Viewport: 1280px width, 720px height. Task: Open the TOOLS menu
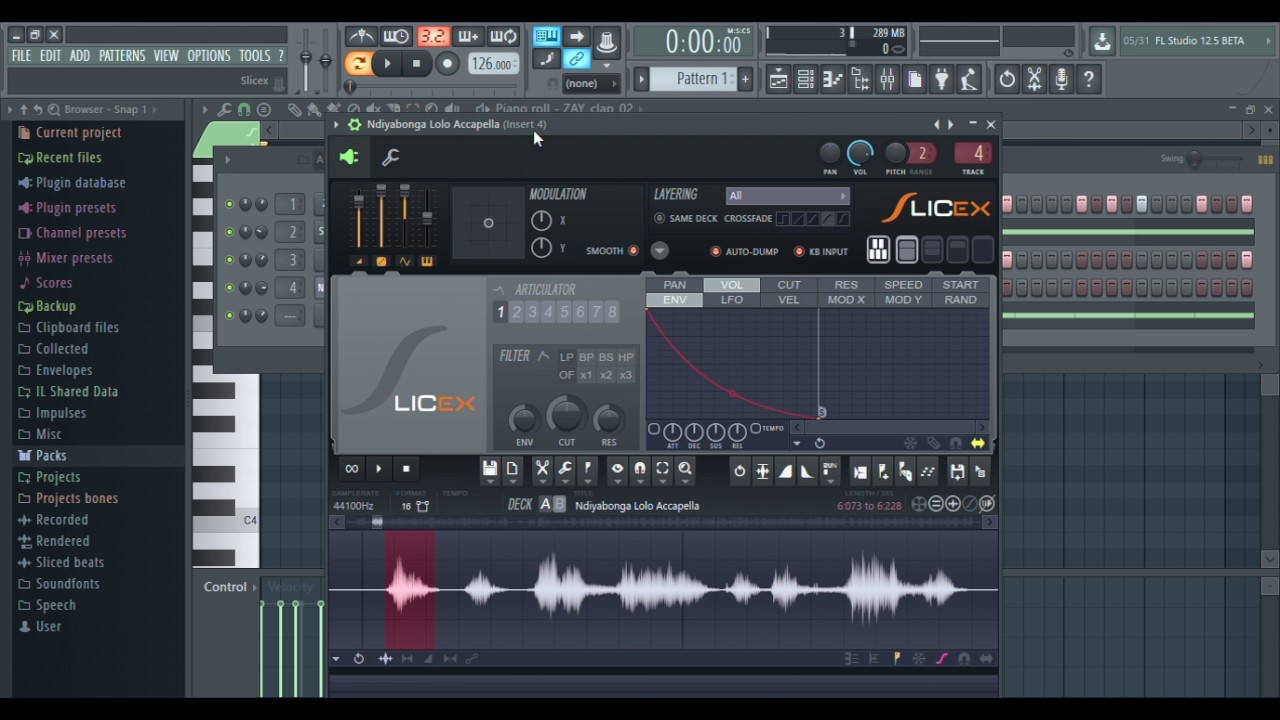[254, 55]
